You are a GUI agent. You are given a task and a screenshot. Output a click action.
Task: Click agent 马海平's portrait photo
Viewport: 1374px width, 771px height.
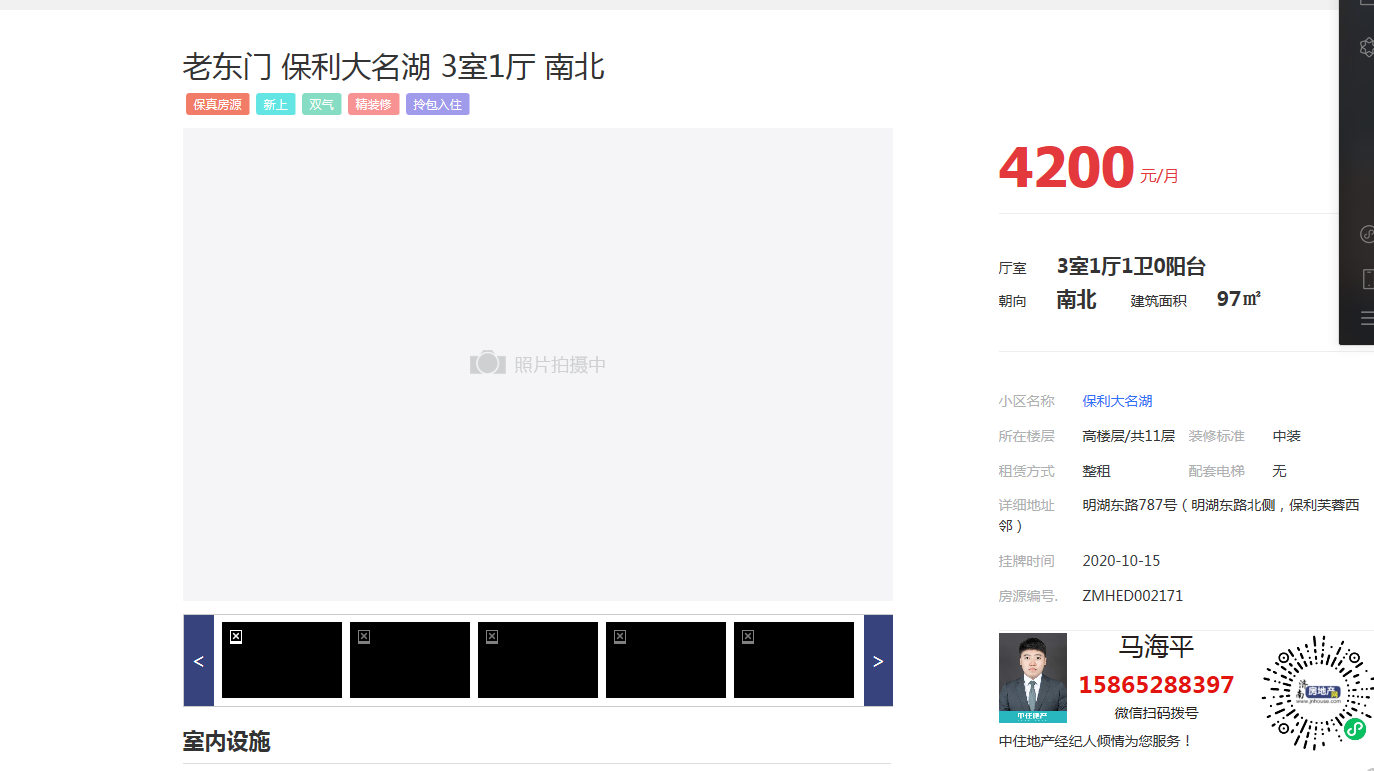[x=1033, y=677]
